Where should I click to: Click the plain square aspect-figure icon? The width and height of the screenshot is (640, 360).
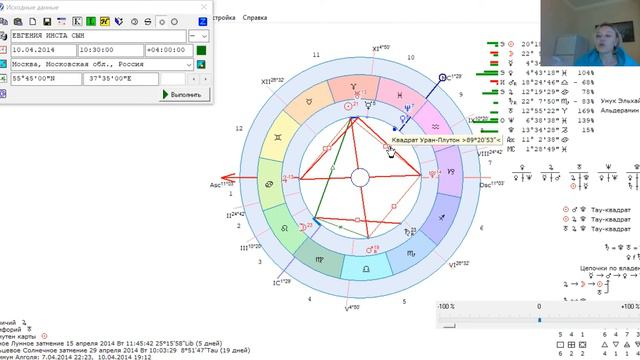560,345
